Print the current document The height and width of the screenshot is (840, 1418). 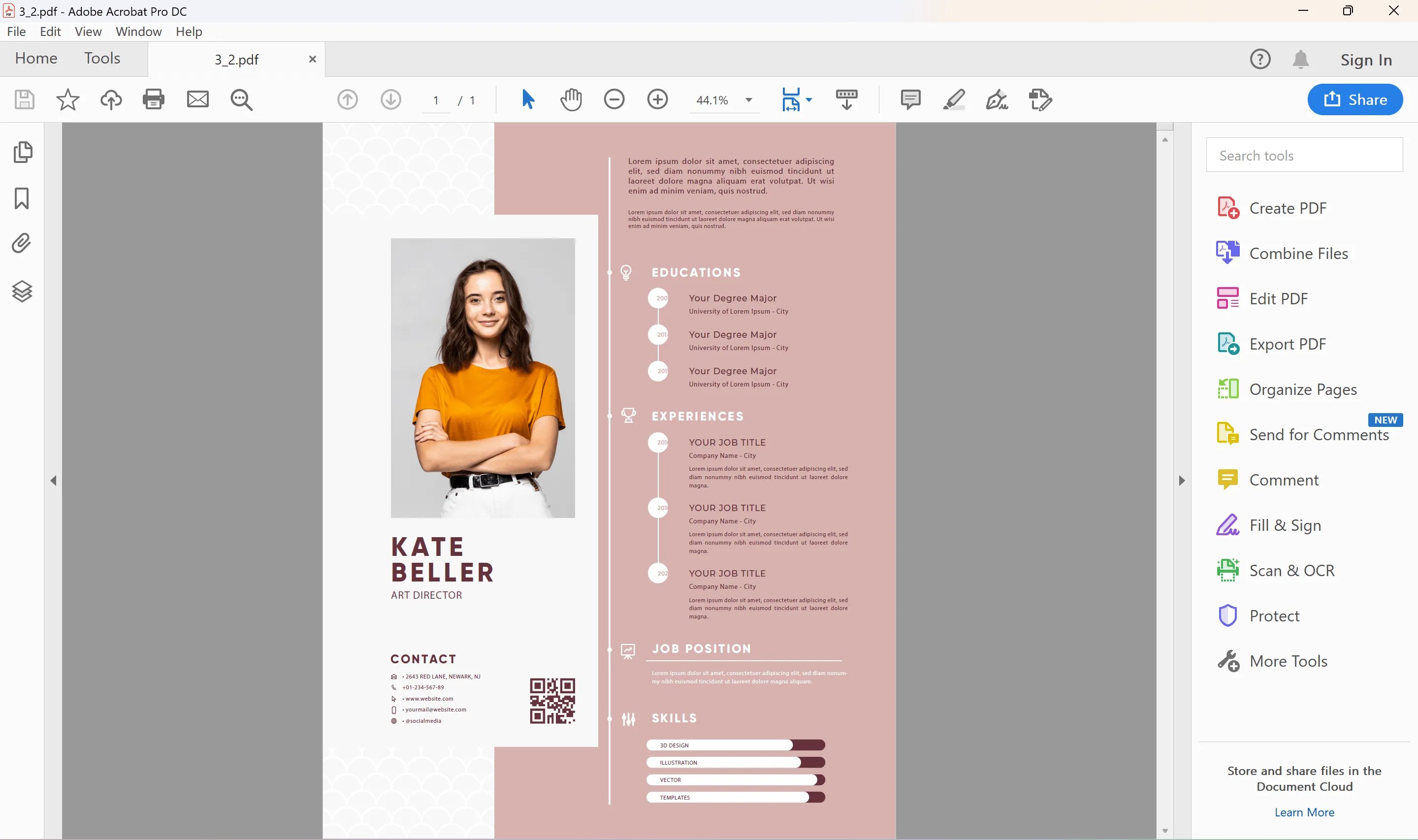tap(154, 99)
